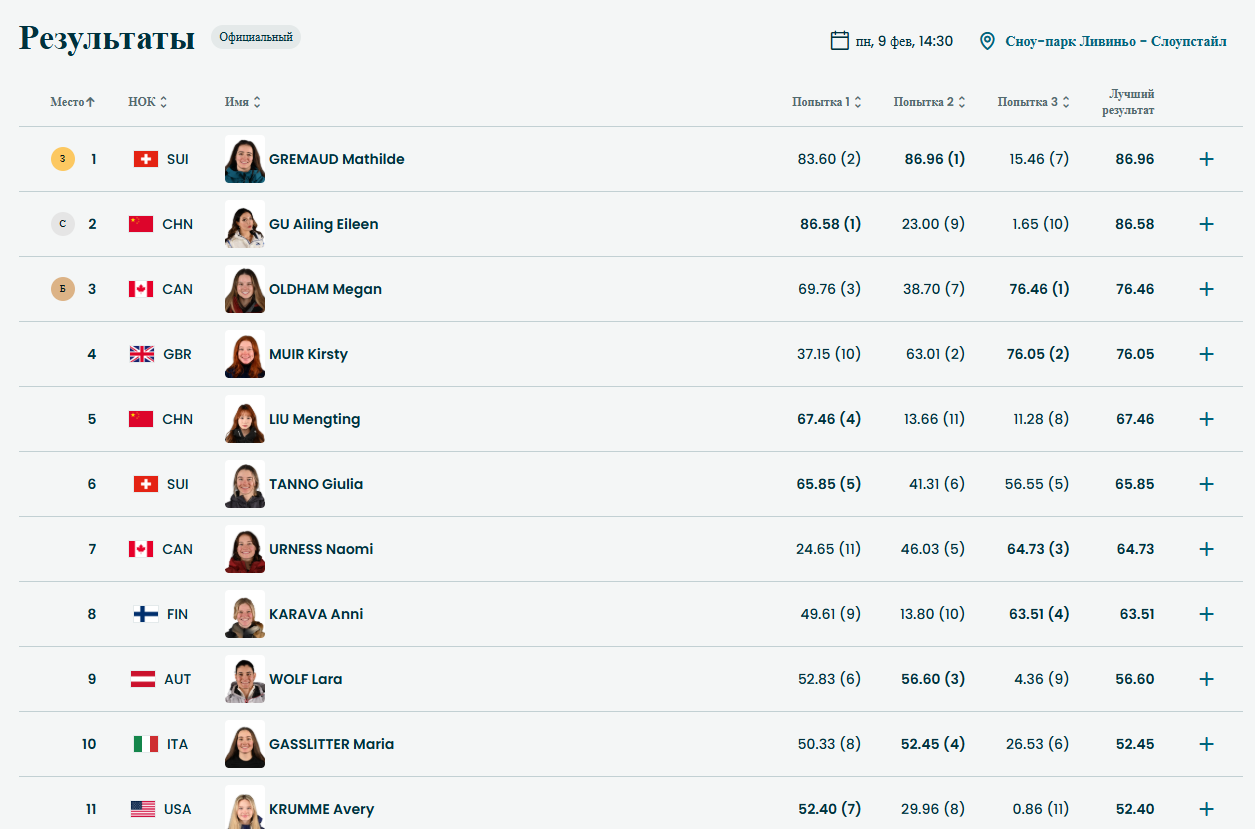This screenshot has width=1255, height=829.
Task: Sort the table by Место column
Action: coord(72,102)
